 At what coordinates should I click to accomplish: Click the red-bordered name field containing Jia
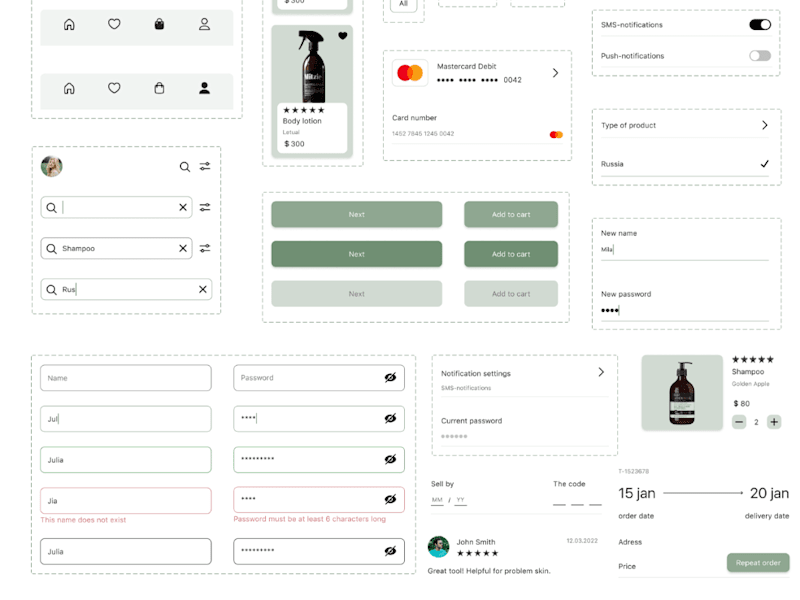click(126, 501)
